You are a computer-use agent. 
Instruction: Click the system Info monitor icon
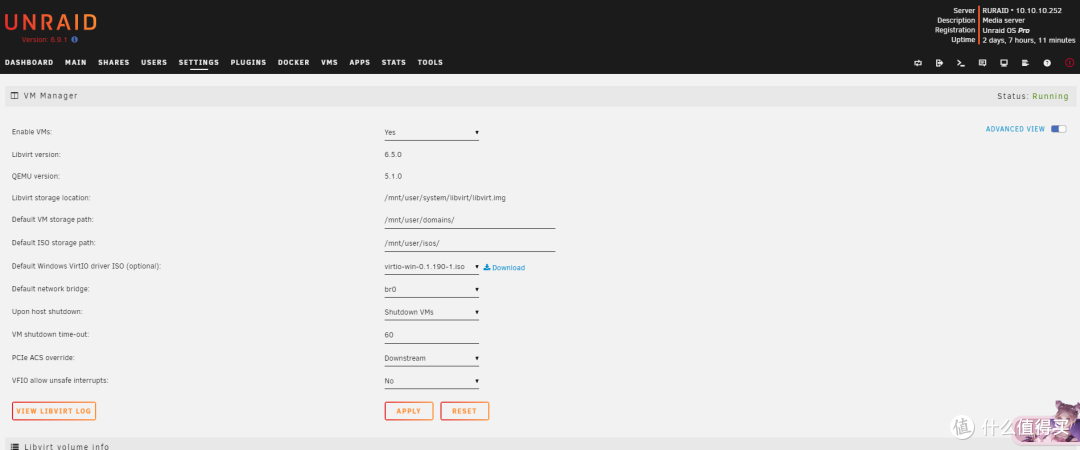1004,63
